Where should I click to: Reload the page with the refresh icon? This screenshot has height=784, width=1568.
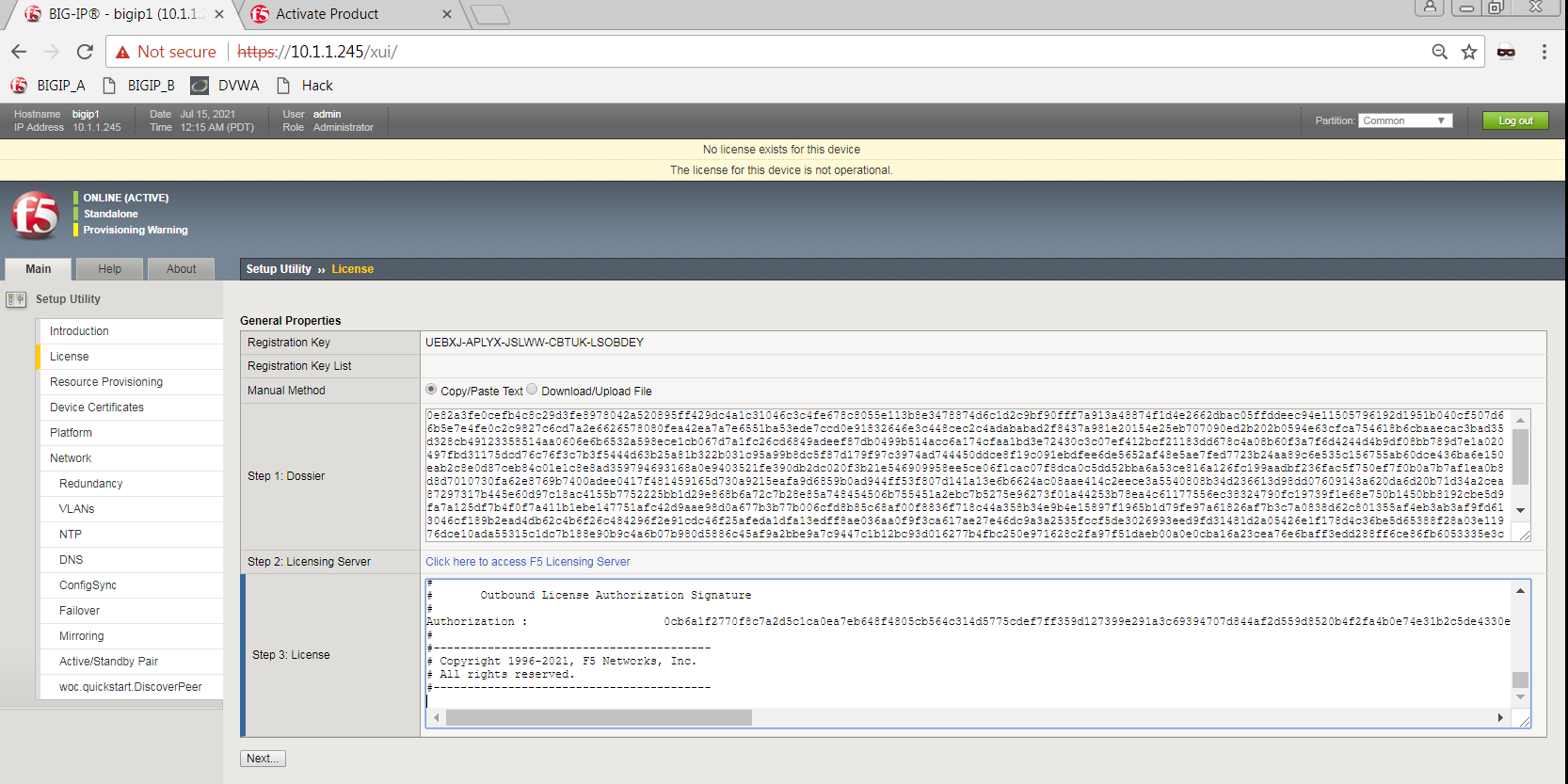pyautogui.click(x=85, y=52)
